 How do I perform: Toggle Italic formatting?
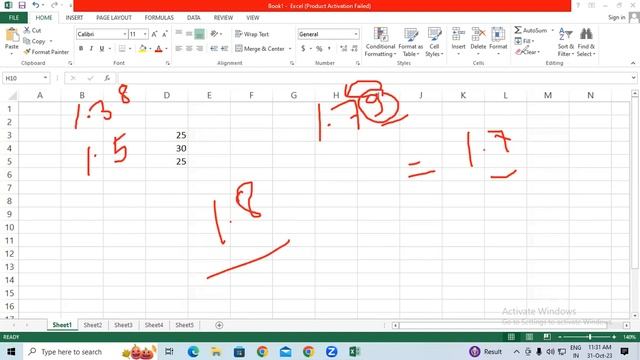[x=91, y=49]
